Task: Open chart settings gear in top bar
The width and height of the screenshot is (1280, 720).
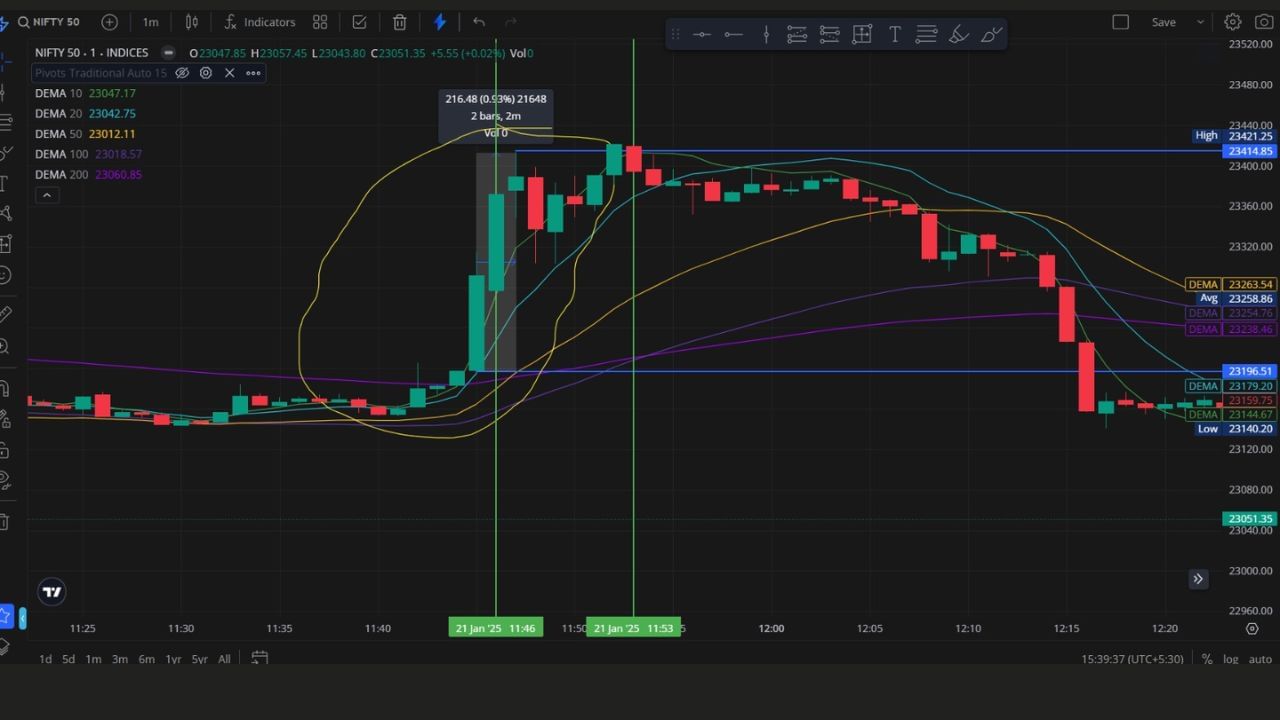Action: tap(1233, 22)
